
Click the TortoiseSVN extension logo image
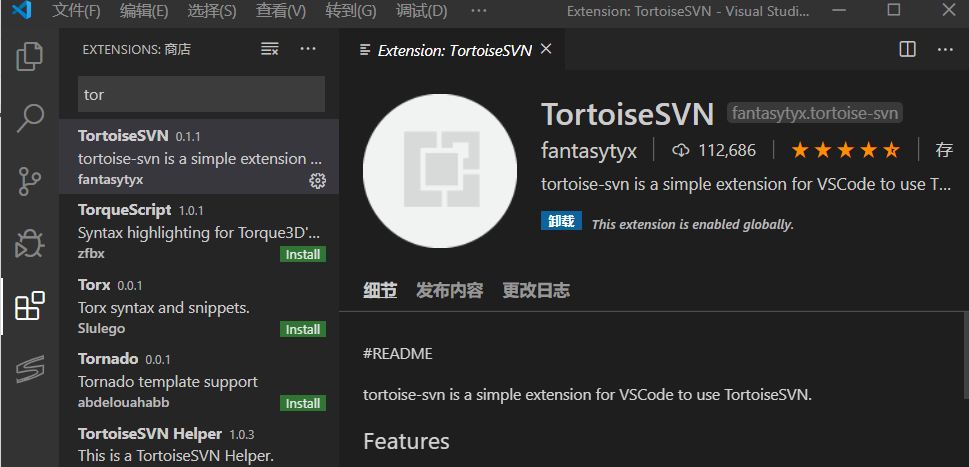coord(440,170)
